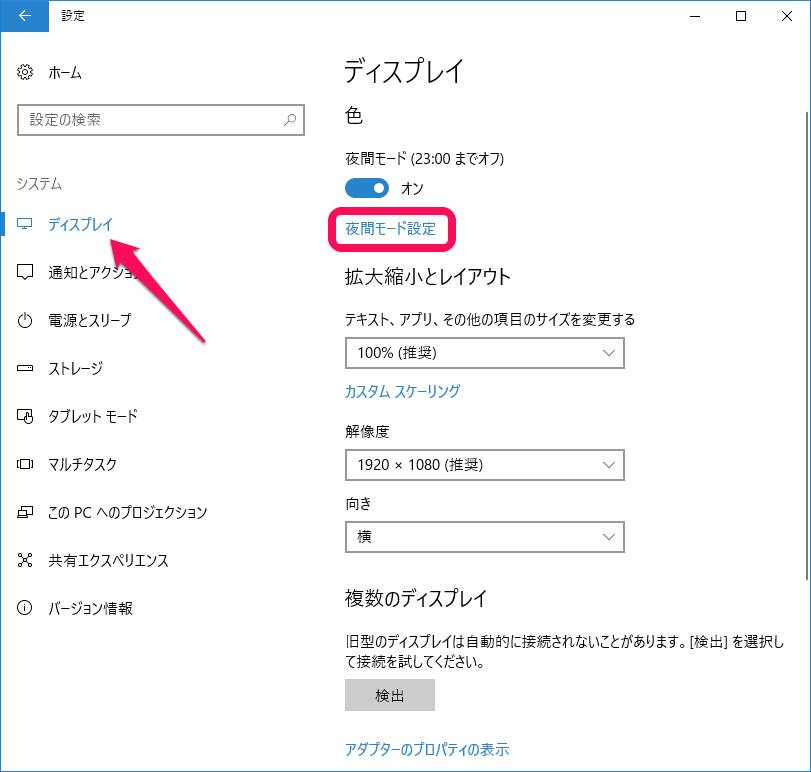Open この PC へのプロジェクション settings
The height and width of the screenshot is (772, 811).
pyautogui.click(x=127, y=512)
